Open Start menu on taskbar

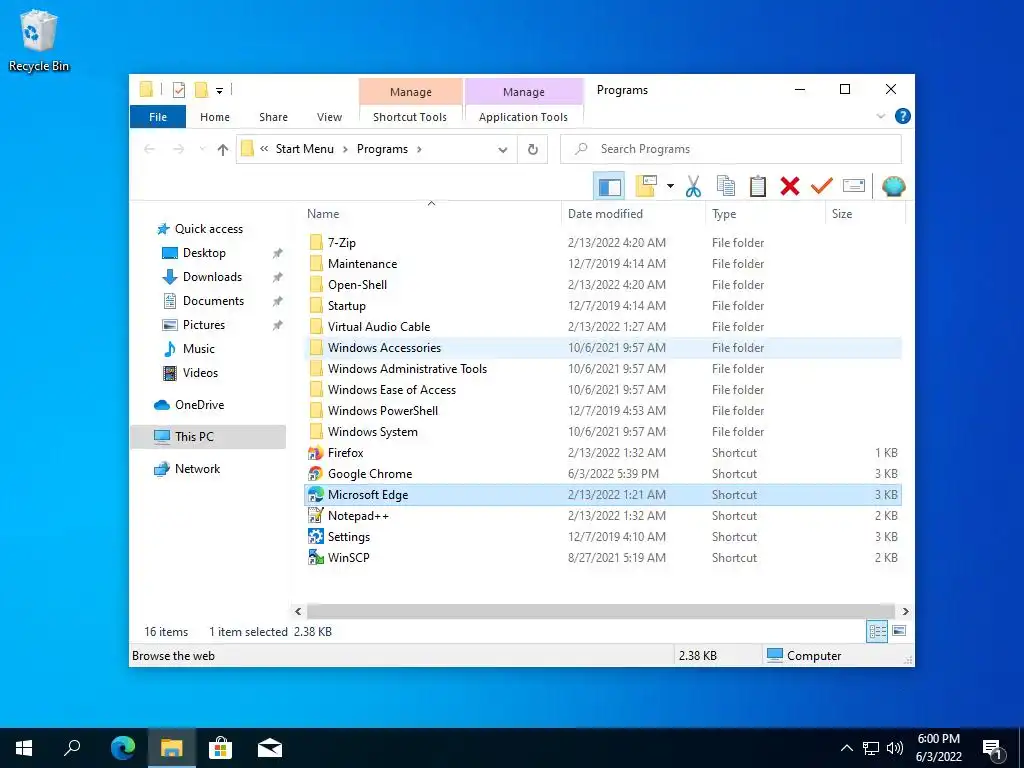click(x=24, y=748)
